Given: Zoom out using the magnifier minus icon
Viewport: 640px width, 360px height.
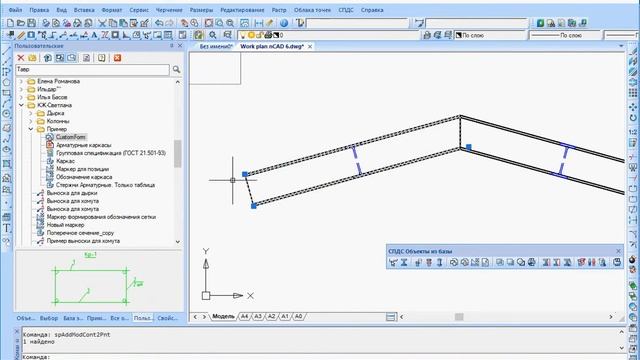Looking at the screenshot, I should point(230,23).
